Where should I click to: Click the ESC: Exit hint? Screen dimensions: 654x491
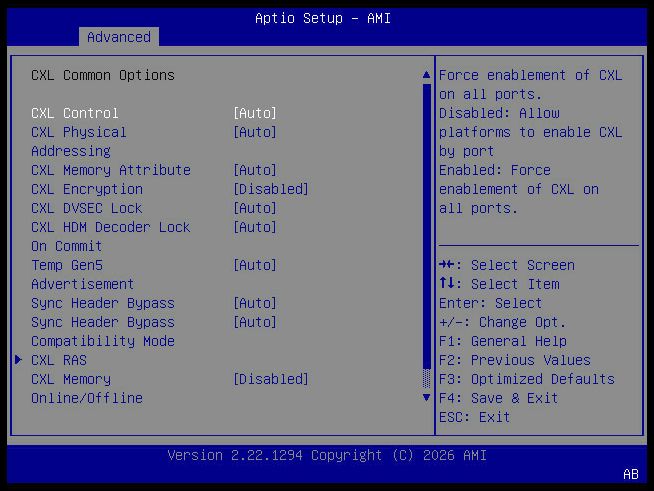(475, 417)
